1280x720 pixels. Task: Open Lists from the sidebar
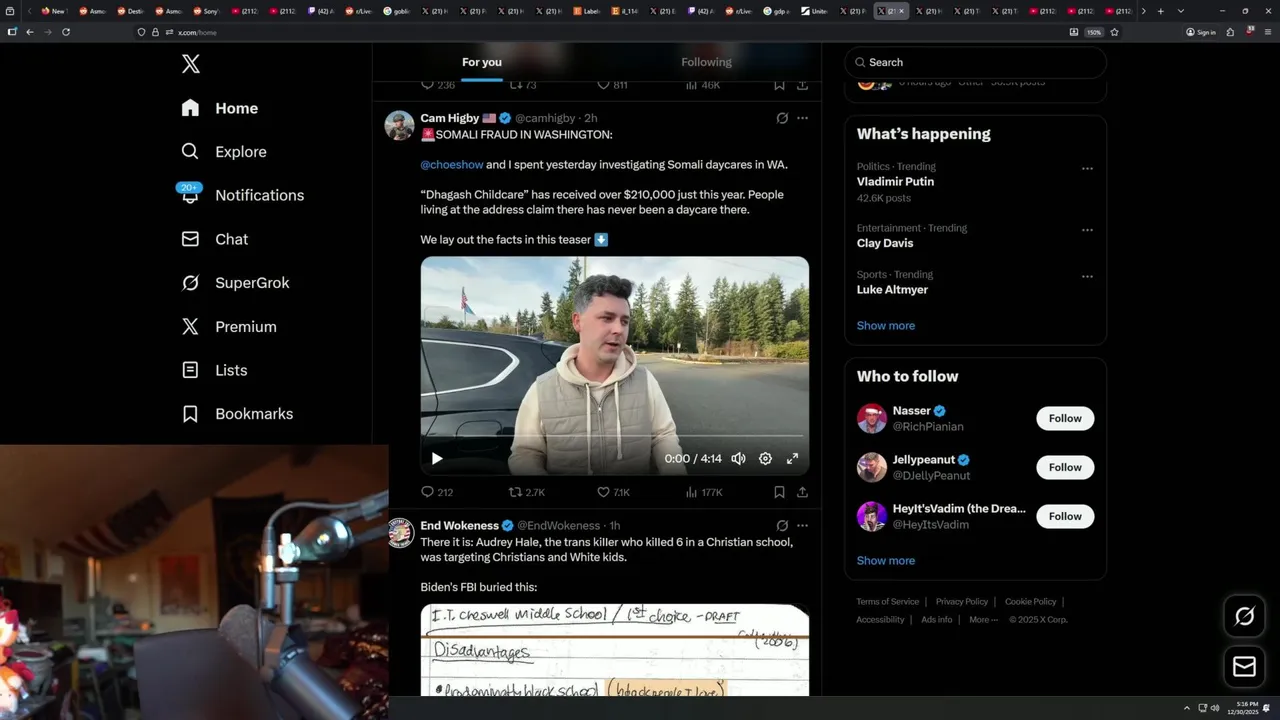tap(214, 370)
